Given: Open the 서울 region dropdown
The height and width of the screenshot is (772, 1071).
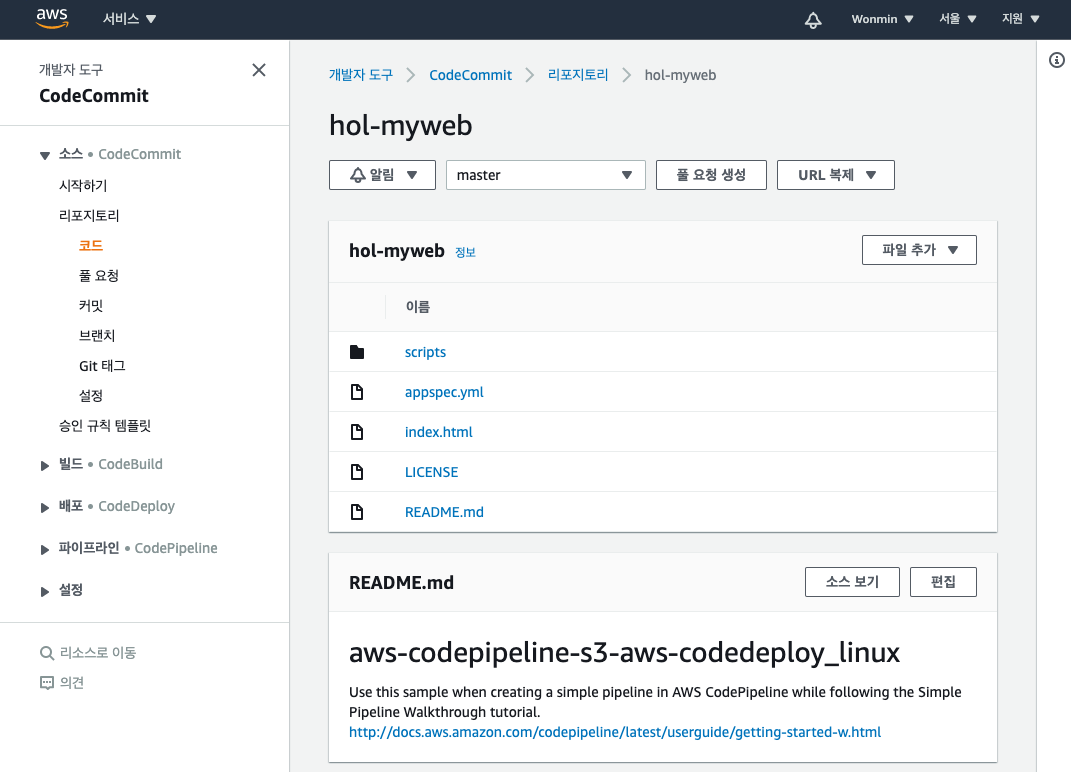Looking at the screenshot, I should click(x=958, y=19).
